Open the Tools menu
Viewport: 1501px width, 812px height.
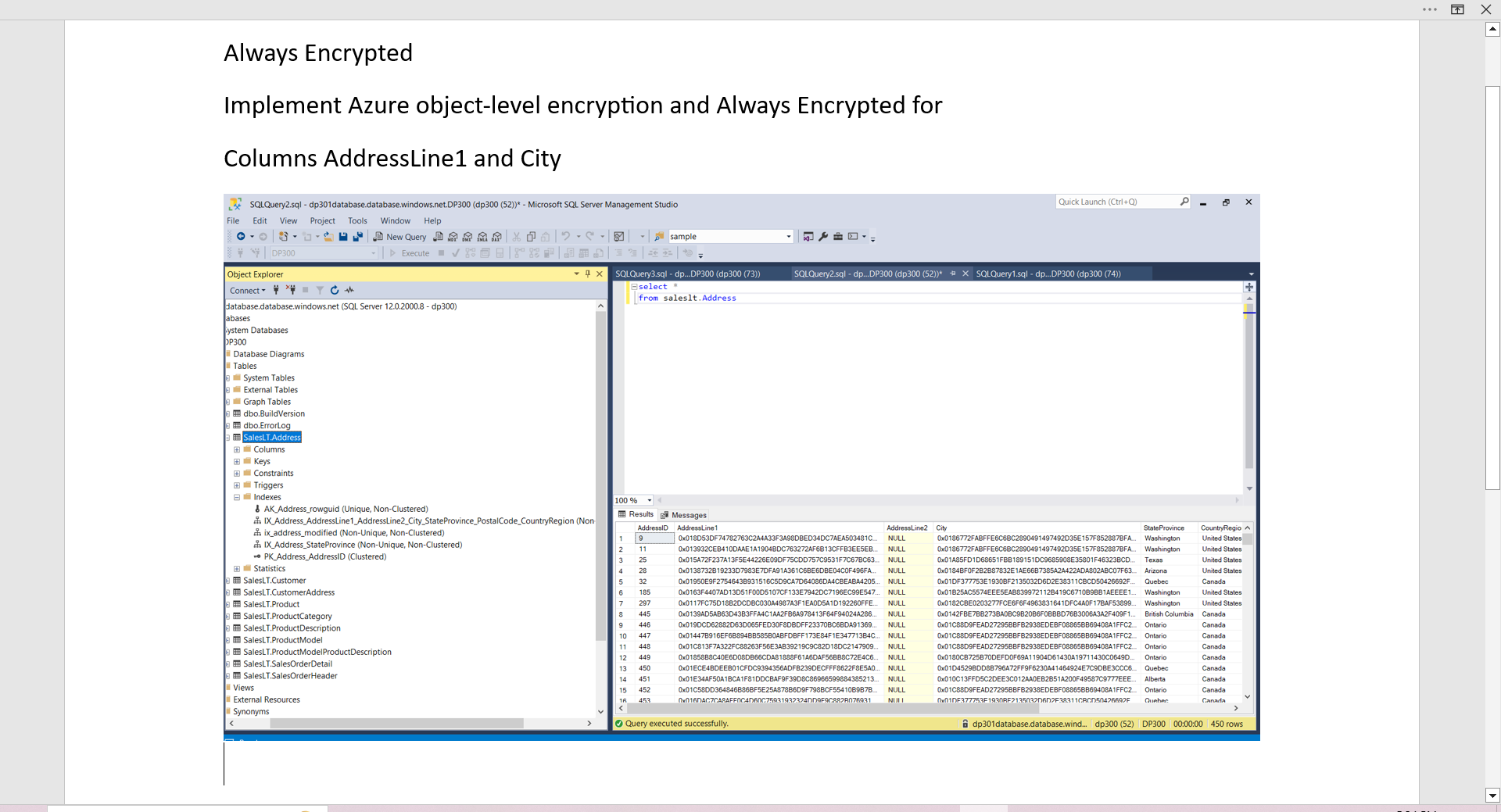point(357,221)
